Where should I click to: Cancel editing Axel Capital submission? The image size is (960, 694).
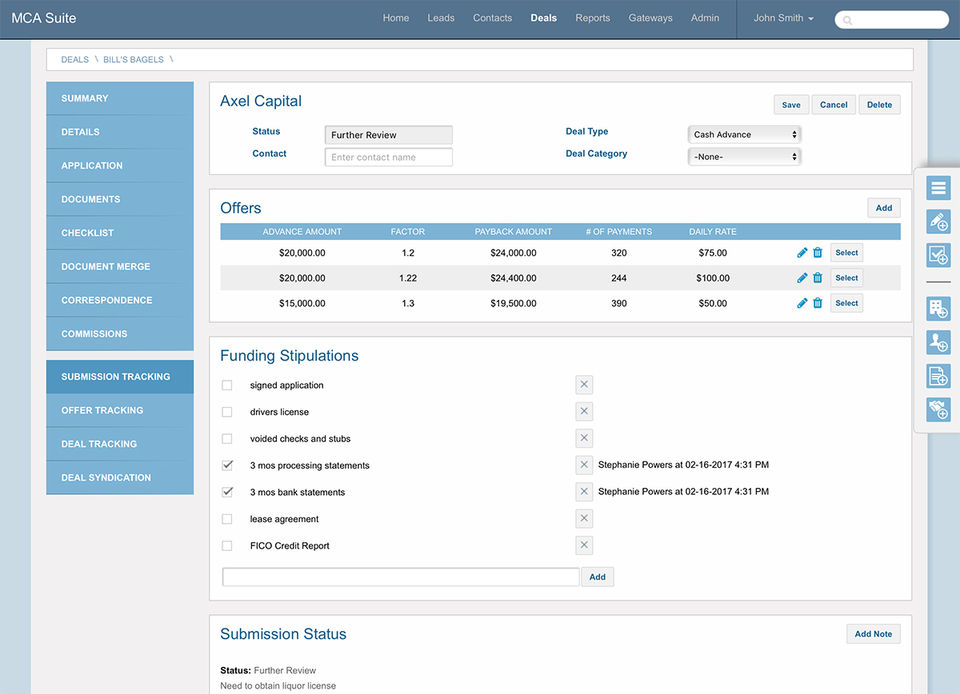point(833,105)
